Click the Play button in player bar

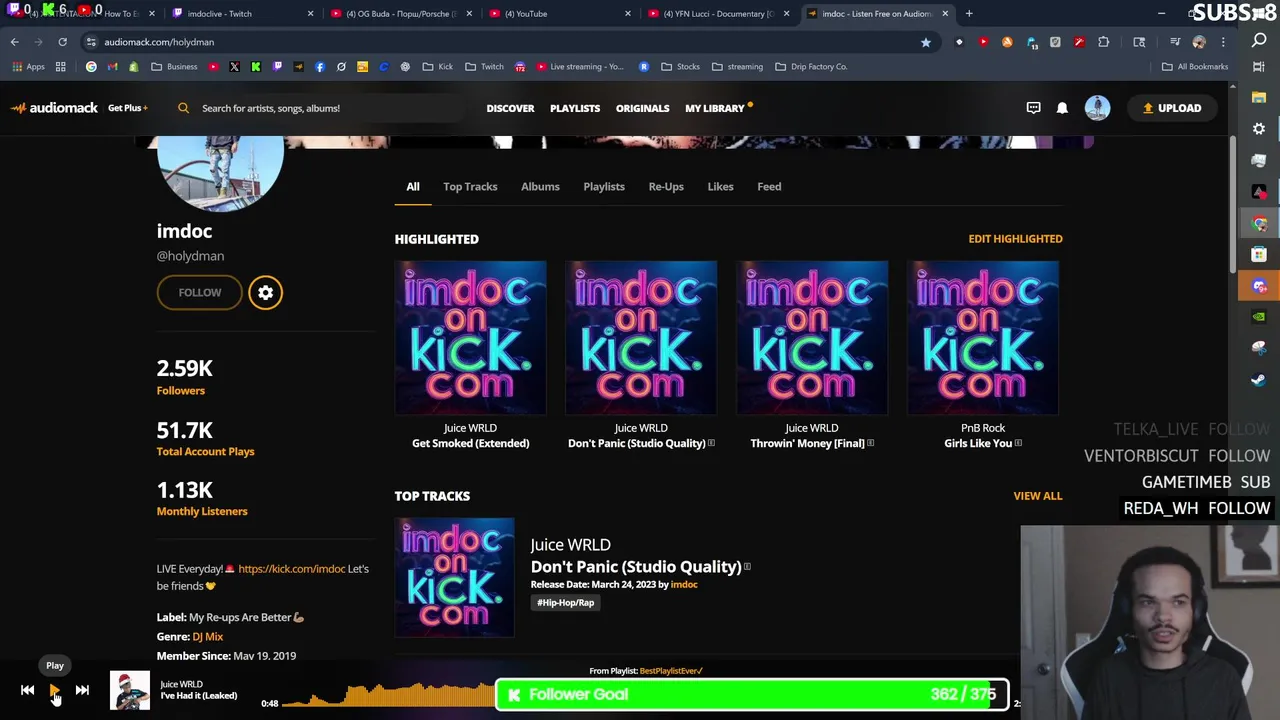click(55, 690)
